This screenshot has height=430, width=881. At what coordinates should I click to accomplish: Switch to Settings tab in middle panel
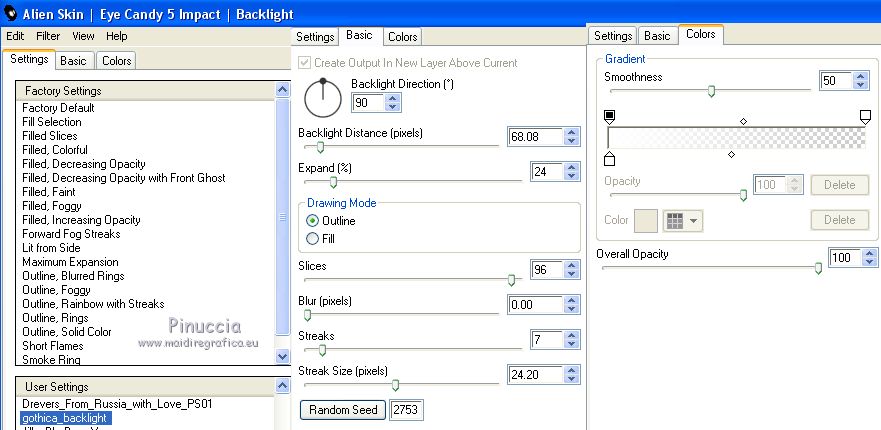[315, 37]
